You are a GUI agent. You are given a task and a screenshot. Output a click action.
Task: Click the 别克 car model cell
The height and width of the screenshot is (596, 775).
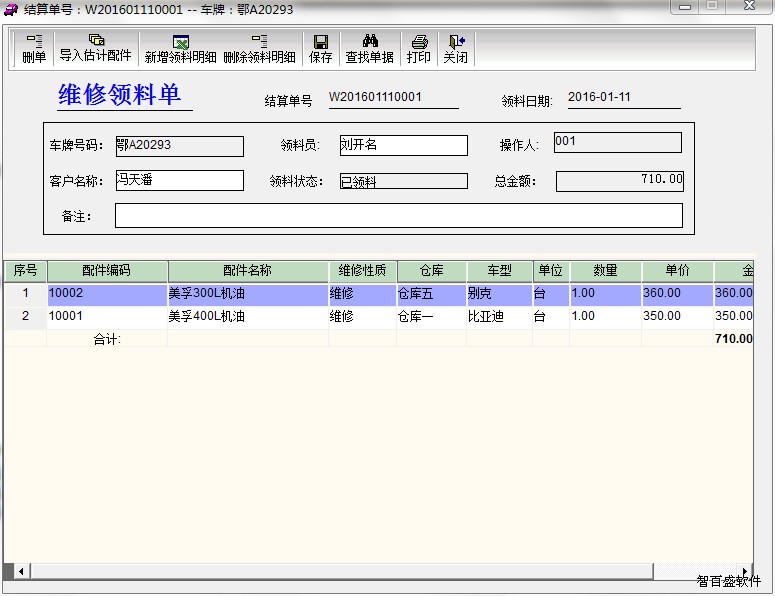tap(500, 294)
